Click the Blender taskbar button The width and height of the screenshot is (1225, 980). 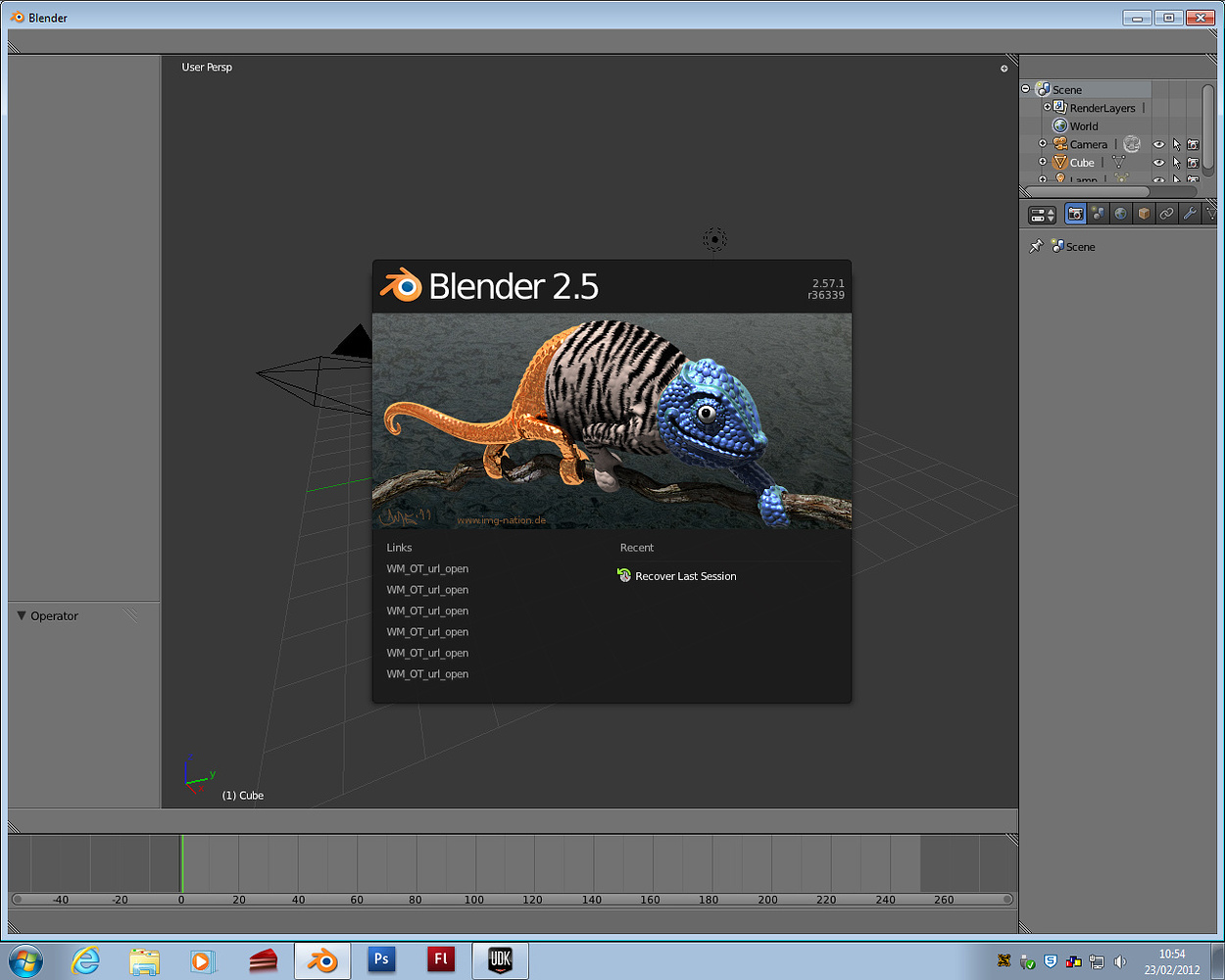pyautogui.click(x=322, y=961)
